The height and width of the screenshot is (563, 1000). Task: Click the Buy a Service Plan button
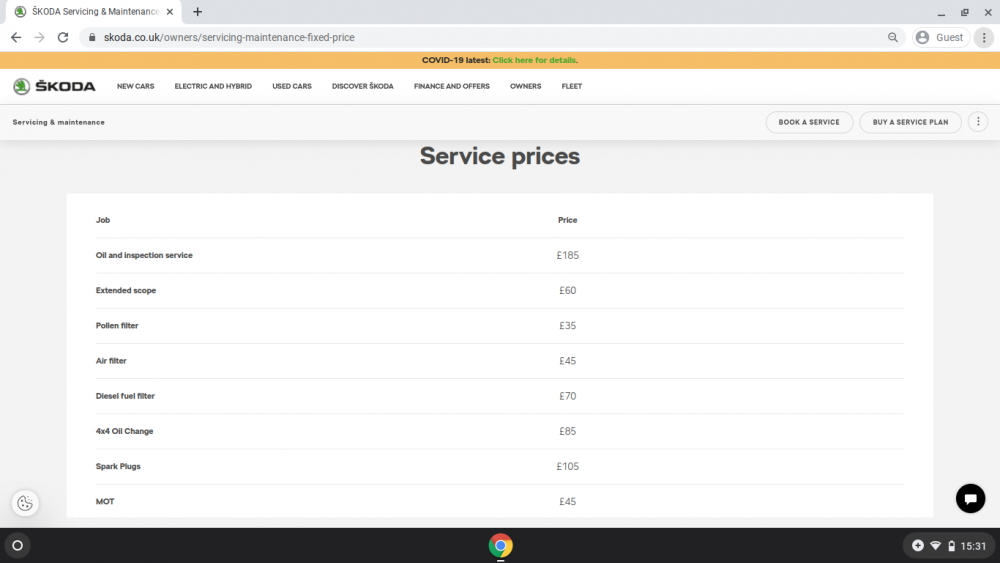tap(910, 122)
